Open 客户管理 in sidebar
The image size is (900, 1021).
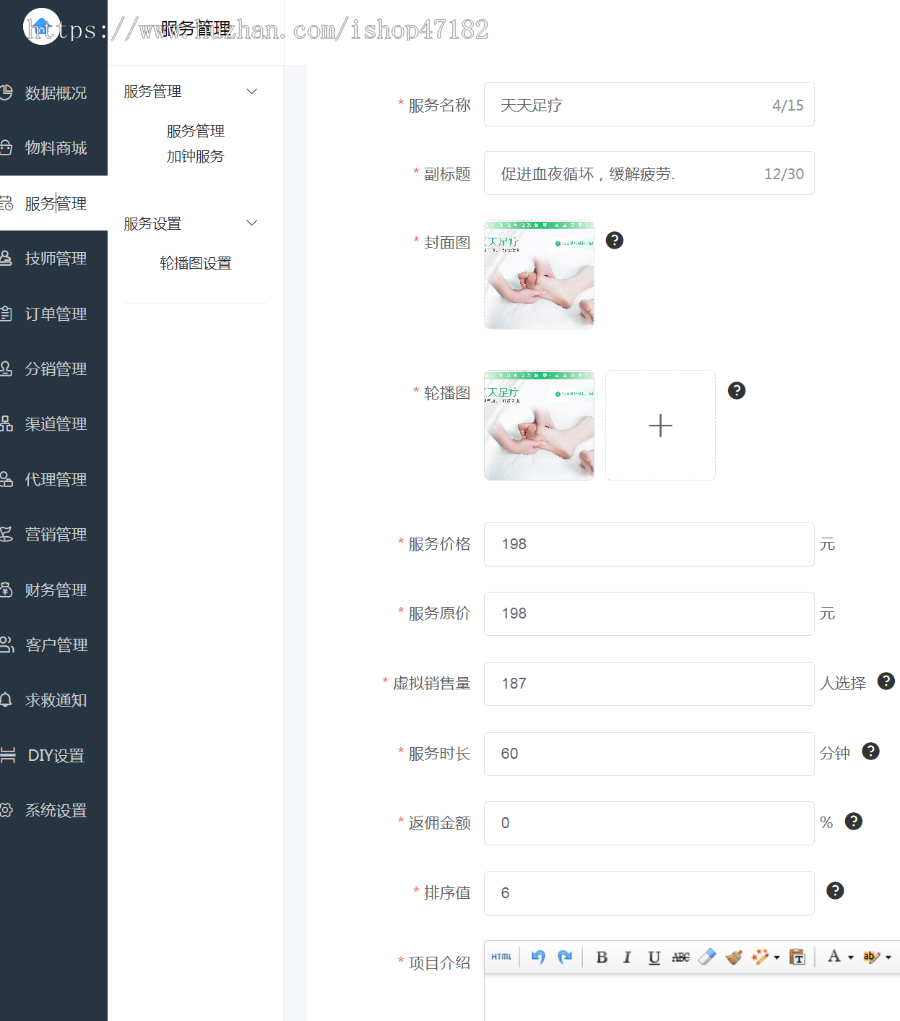pos(53,645)
